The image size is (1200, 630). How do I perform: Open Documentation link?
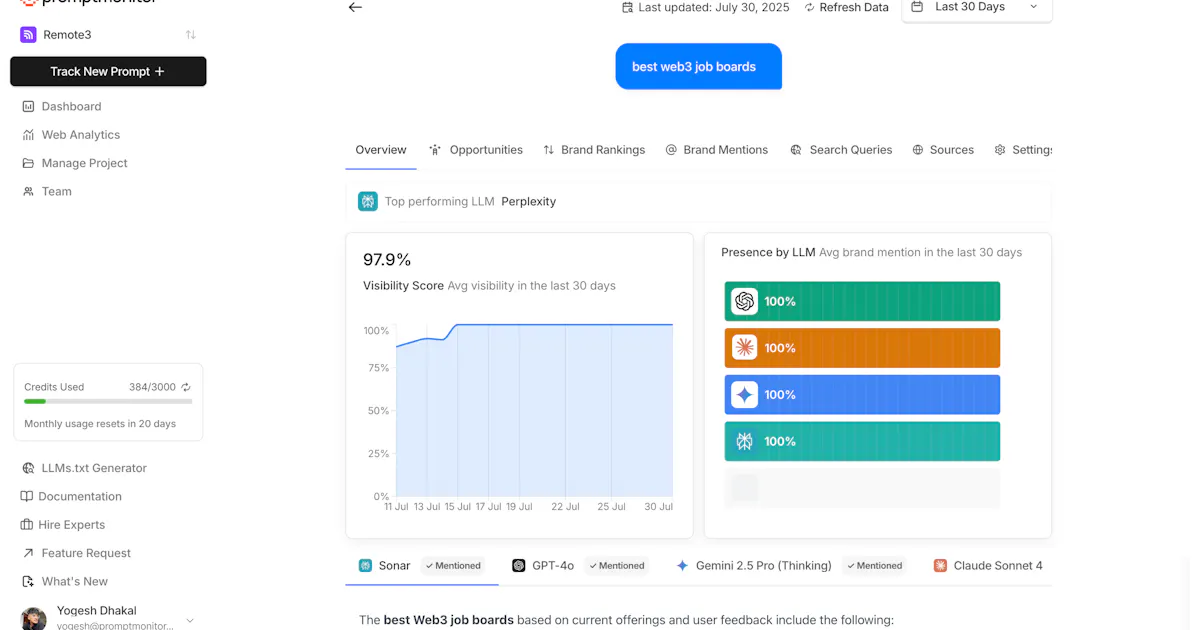coord(80,496)
